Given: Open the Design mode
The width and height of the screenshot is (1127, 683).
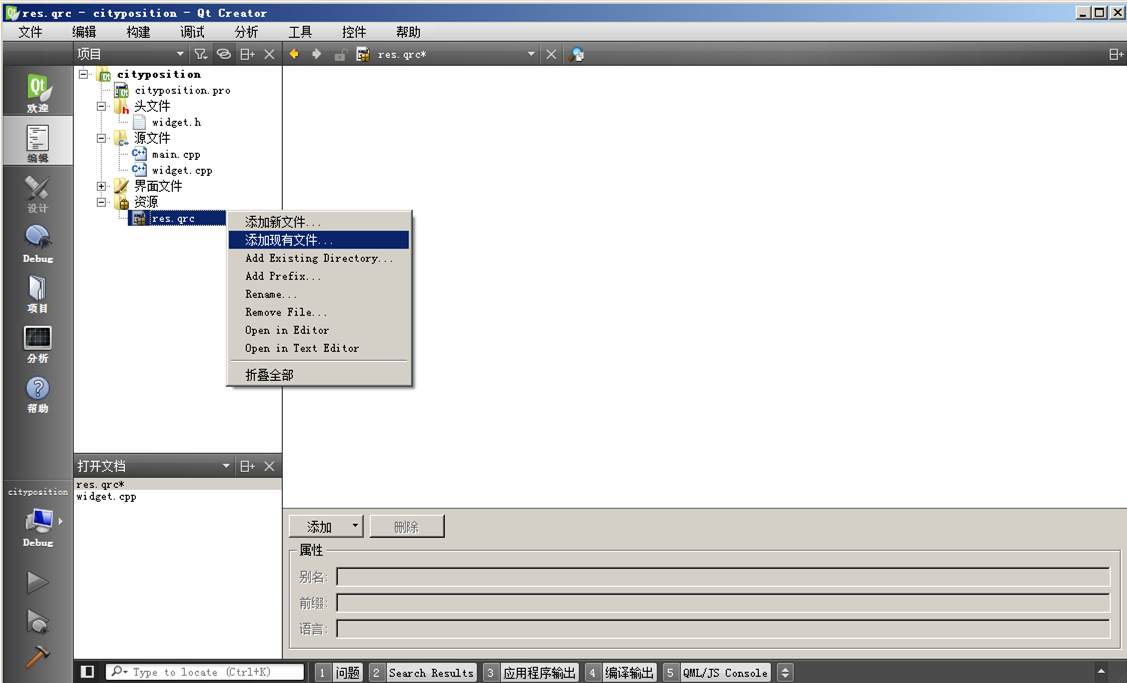Looking at the screenshot, I should click(37, 193).
